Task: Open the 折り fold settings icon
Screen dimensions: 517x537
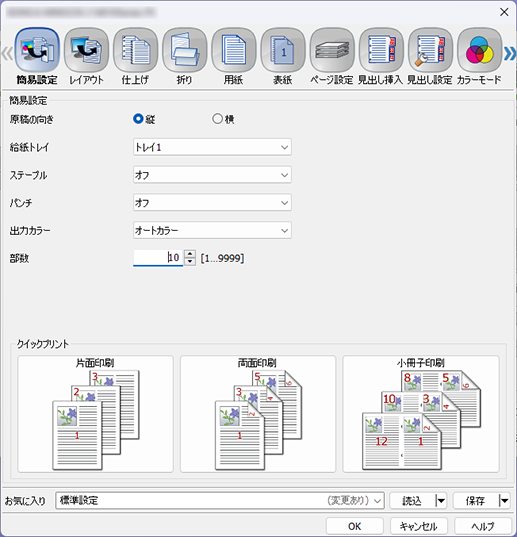Action: [x=185, y=50]
